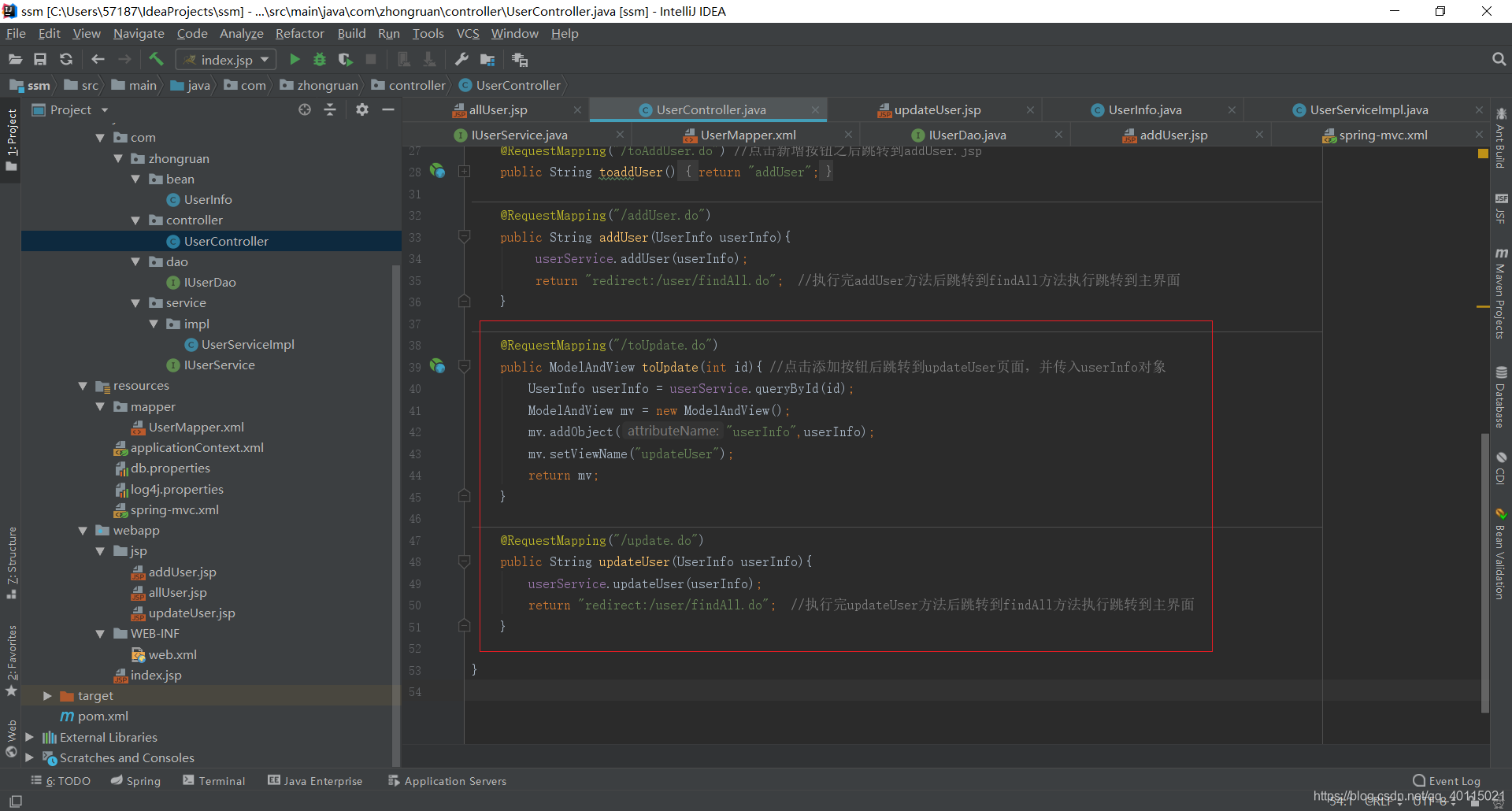Close the allUser.jsp tab

click(577, 110)
